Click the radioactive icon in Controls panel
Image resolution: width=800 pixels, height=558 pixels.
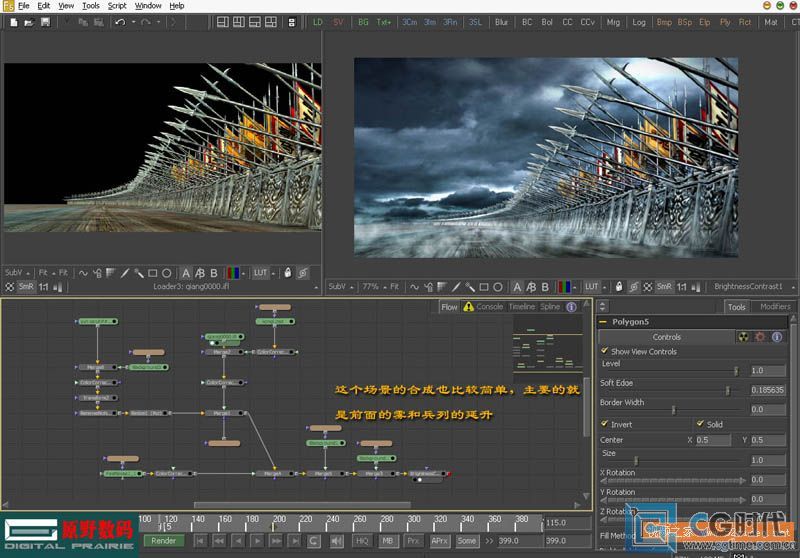click(x=743, y=337)
